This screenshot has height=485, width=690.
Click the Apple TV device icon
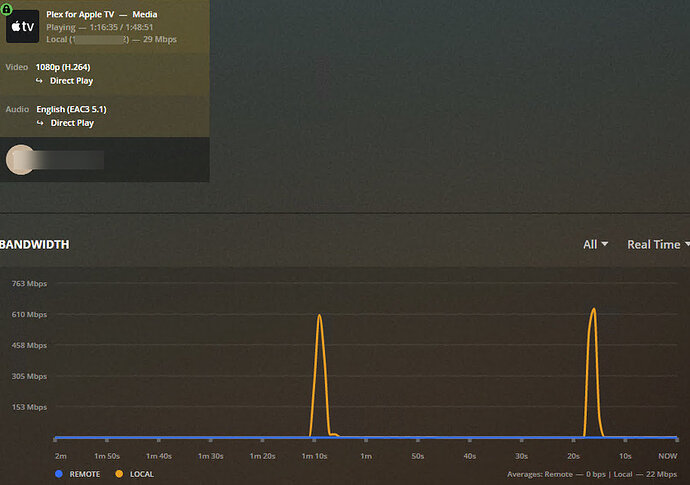(x=22, y=26)
